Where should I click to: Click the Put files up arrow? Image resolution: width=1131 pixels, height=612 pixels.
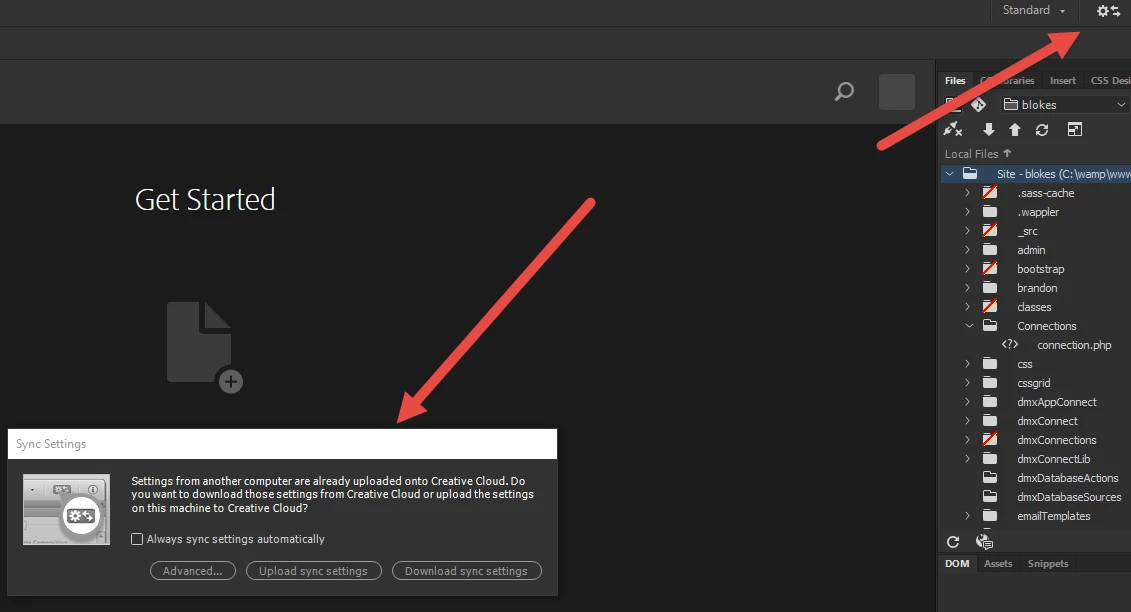pos(1015,129)
